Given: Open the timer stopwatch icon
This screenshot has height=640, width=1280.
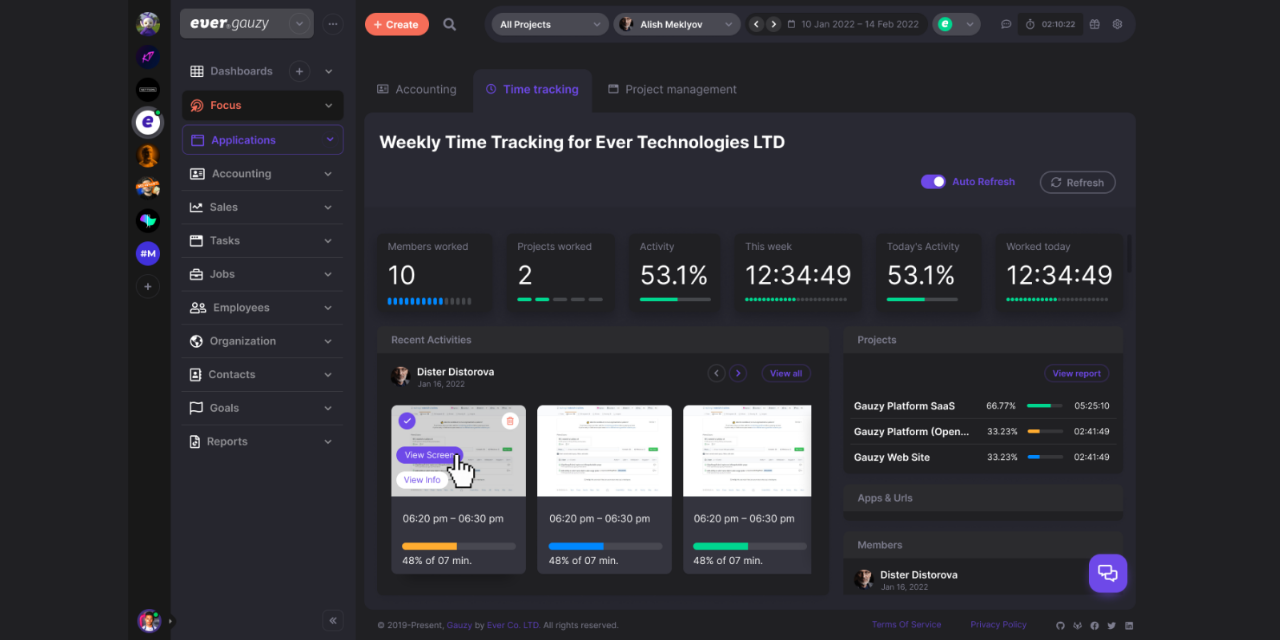Looking at the screenshot, I should [x=1030, y=24].
